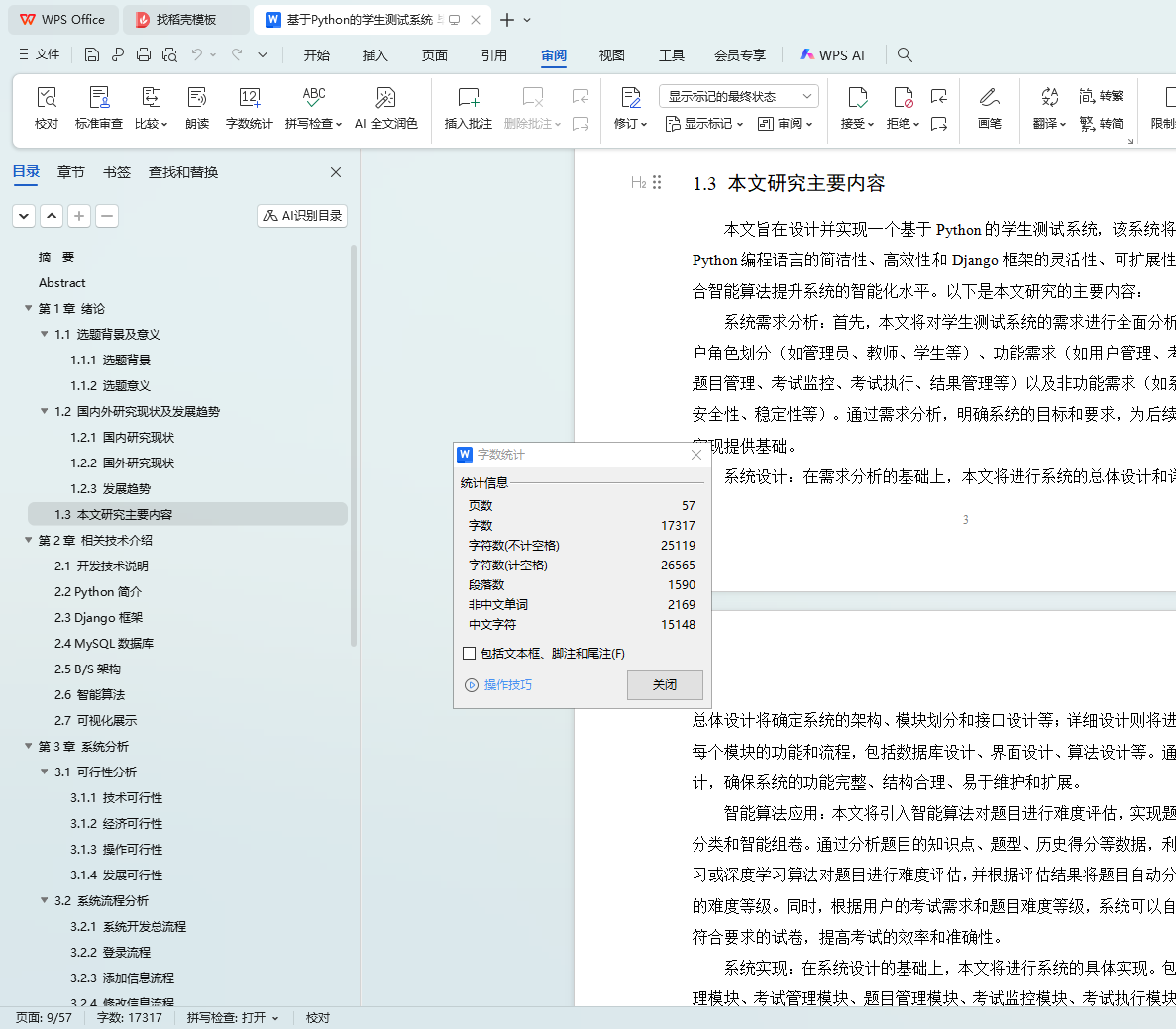Open the 拼写检查: 打开 status dropdown
This screenshot has height=1029, width=1176.
(x=233, y=1018)
